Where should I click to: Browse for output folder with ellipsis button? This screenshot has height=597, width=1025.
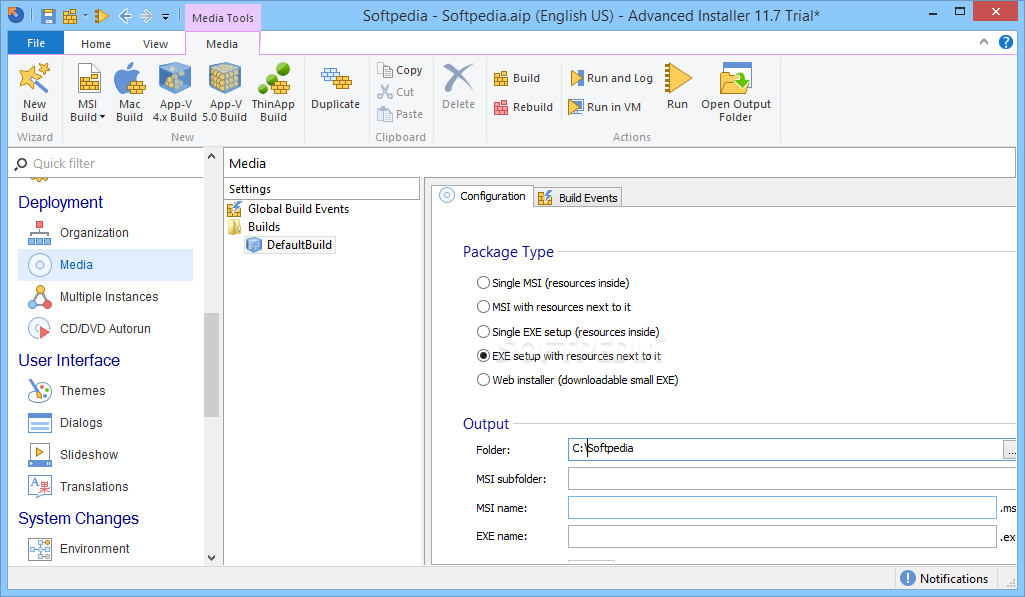[1010, 451]
